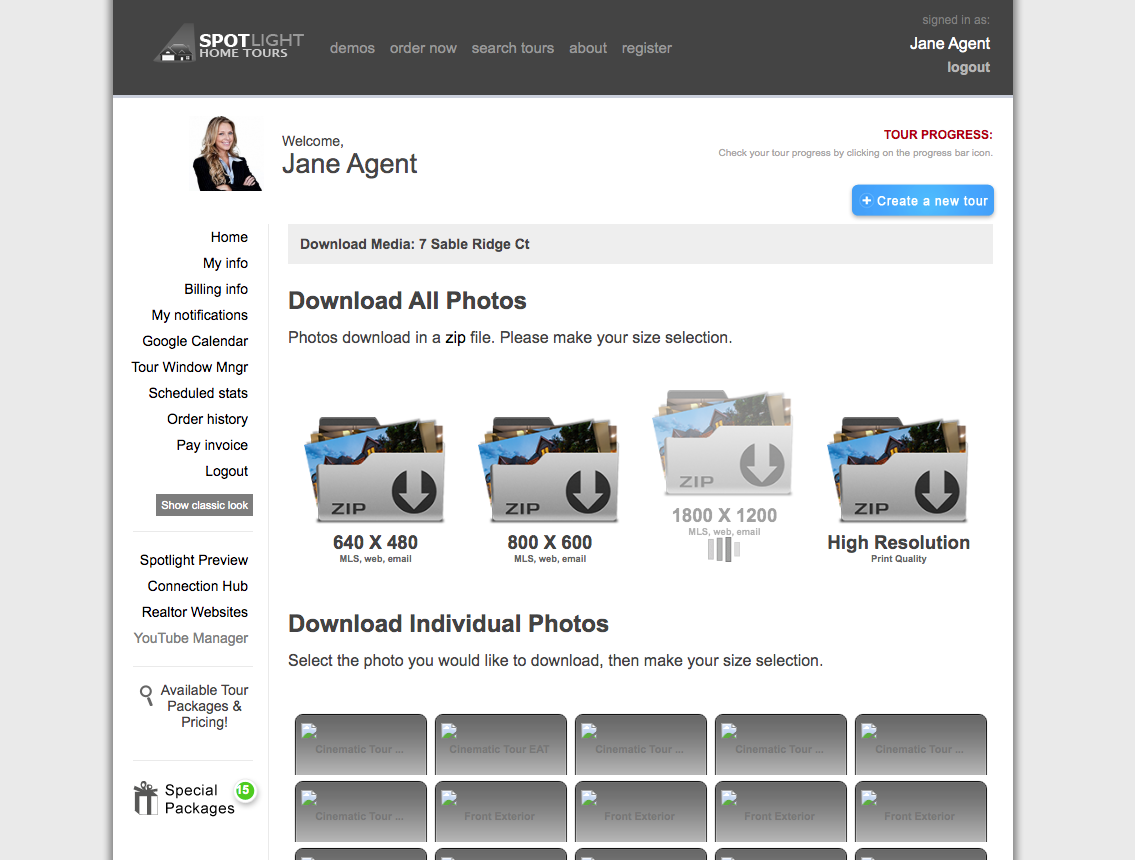This screenshot has width=1135, height=860.
Task: Click the Create a new tour button
Action: pos(923,201)
